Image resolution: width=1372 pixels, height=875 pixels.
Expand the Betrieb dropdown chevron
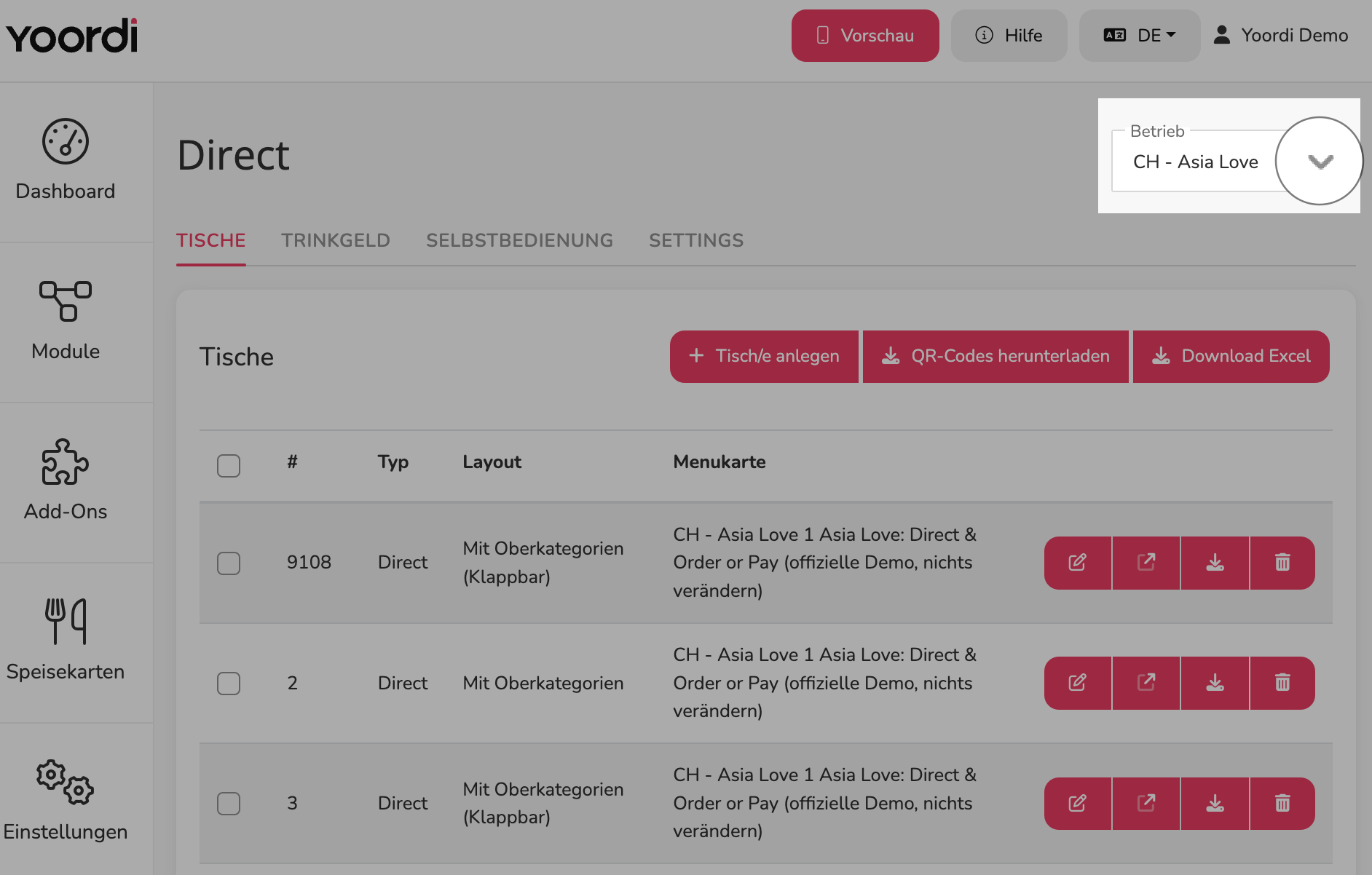click(x=1320, y=162)
